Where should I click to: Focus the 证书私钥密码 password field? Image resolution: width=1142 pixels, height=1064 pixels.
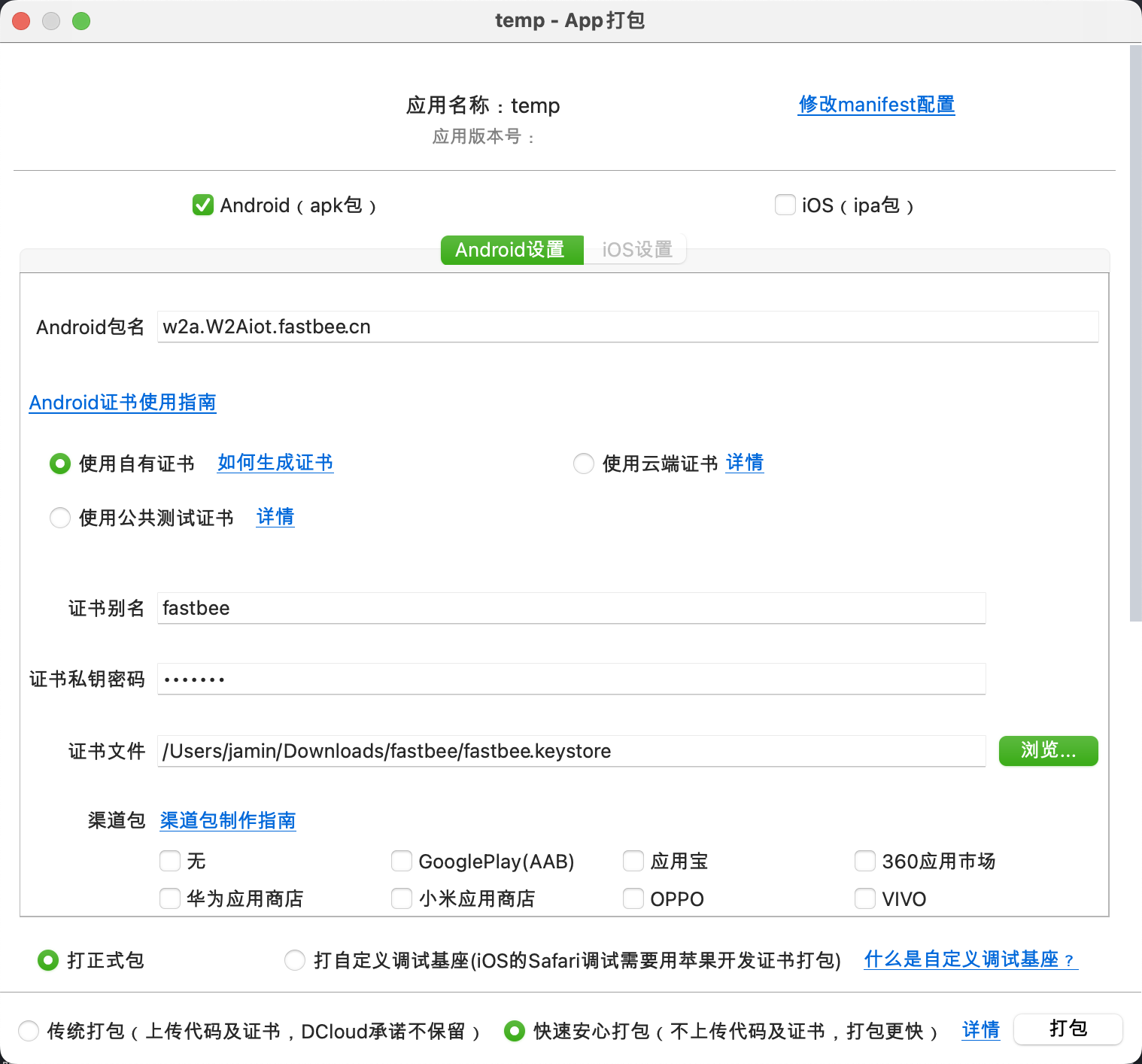coord(570,679)
